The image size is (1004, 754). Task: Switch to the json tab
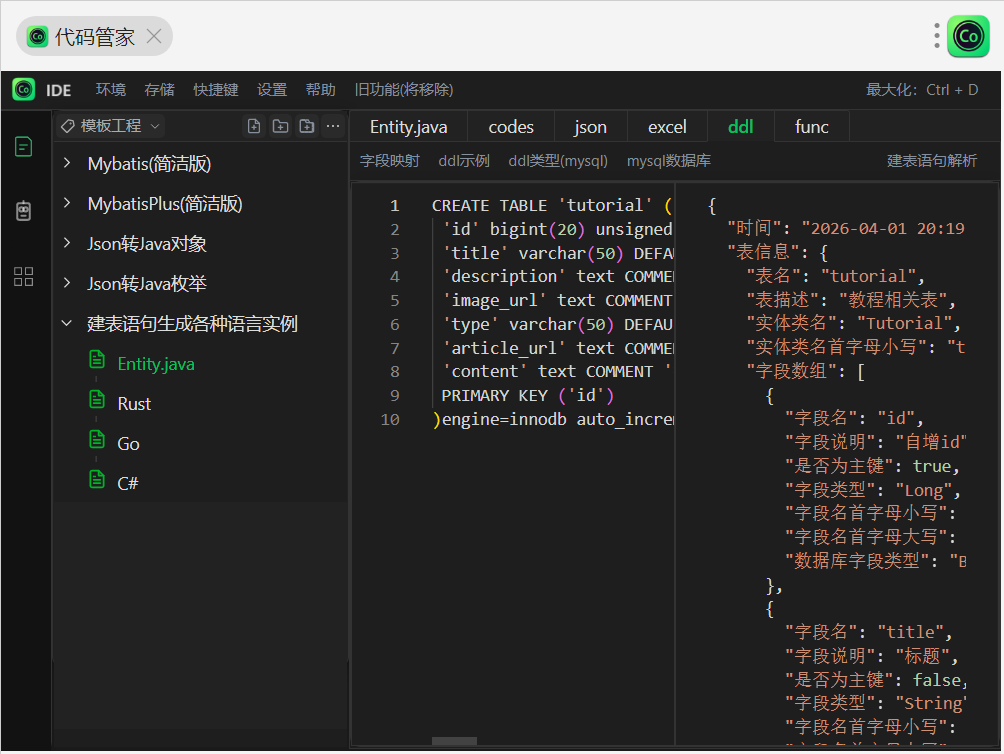coord(590,127)
